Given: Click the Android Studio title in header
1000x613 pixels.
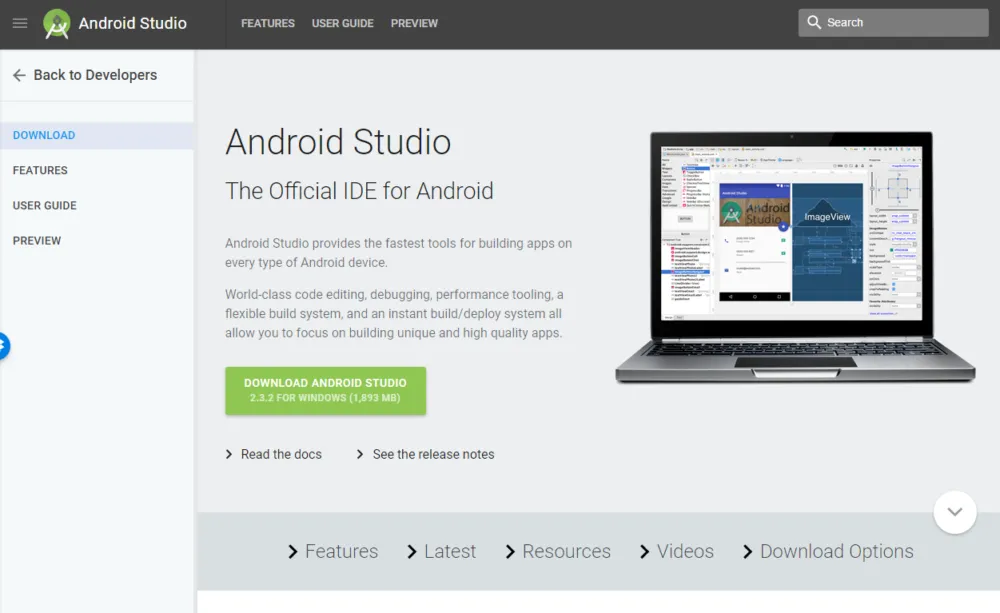Looking at the screenshot, I should (x=133, y=24).
